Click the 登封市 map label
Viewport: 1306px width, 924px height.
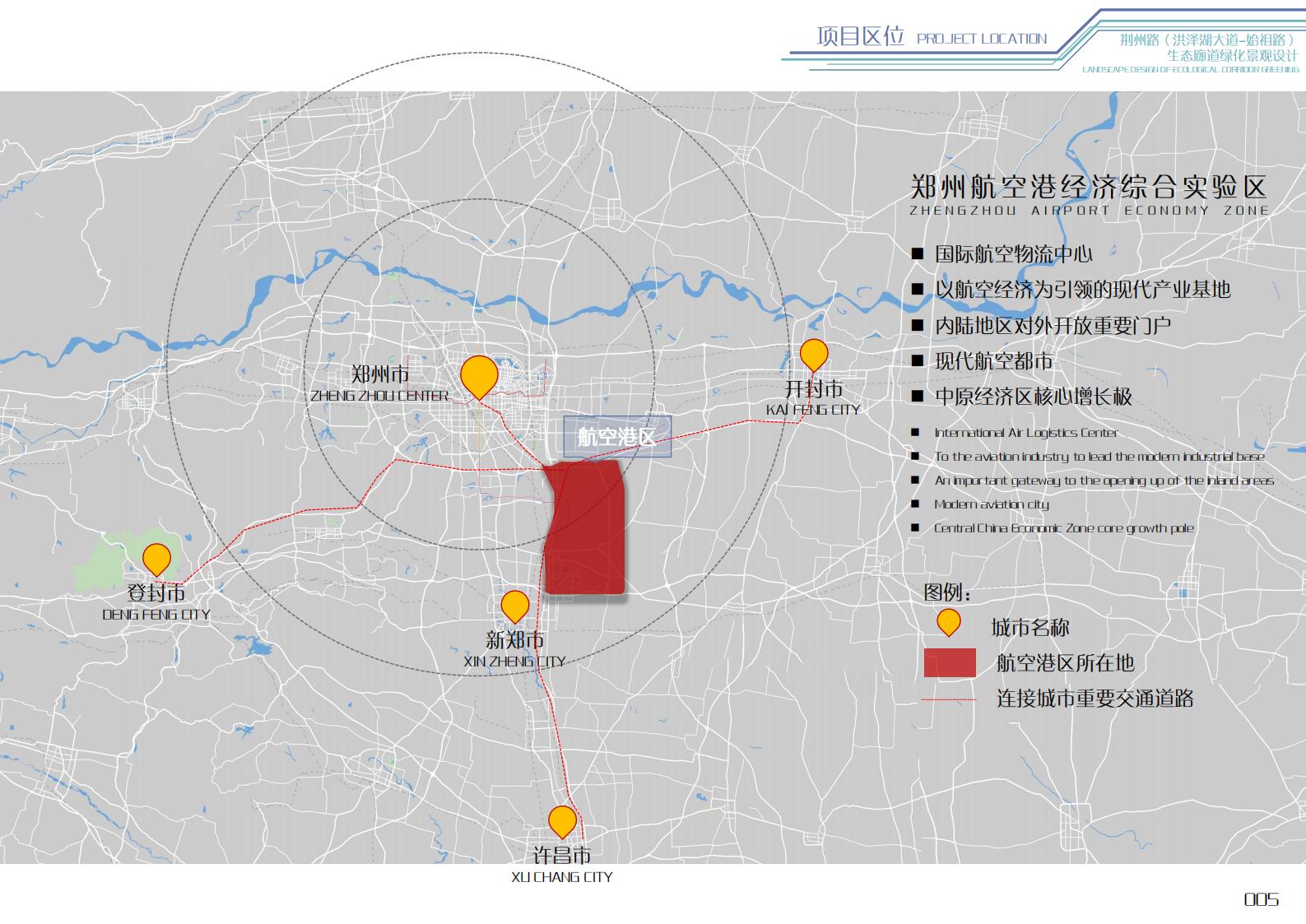[x=156, y=593]
